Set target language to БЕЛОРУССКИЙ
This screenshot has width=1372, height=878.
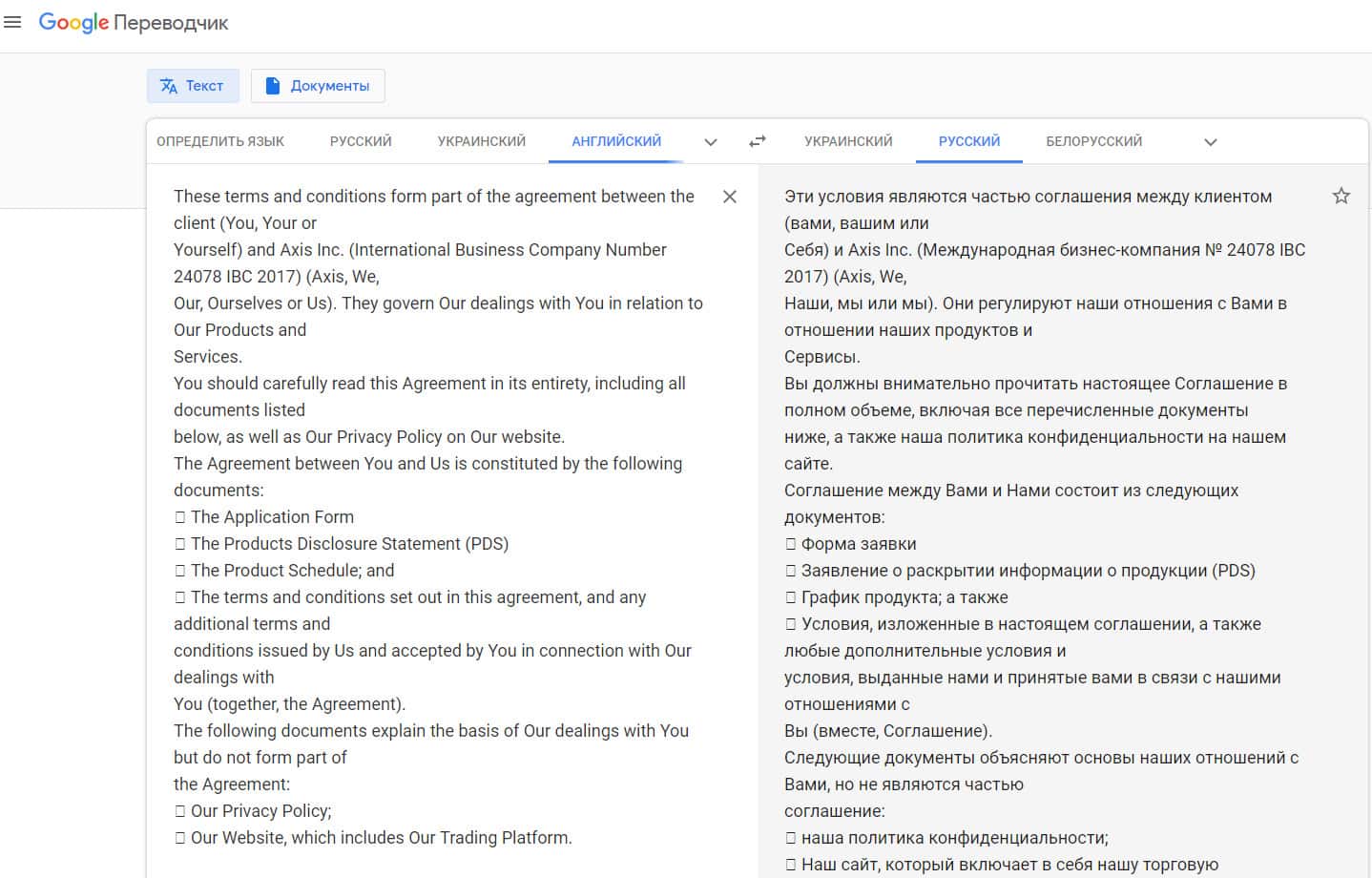pos(1093,141)
